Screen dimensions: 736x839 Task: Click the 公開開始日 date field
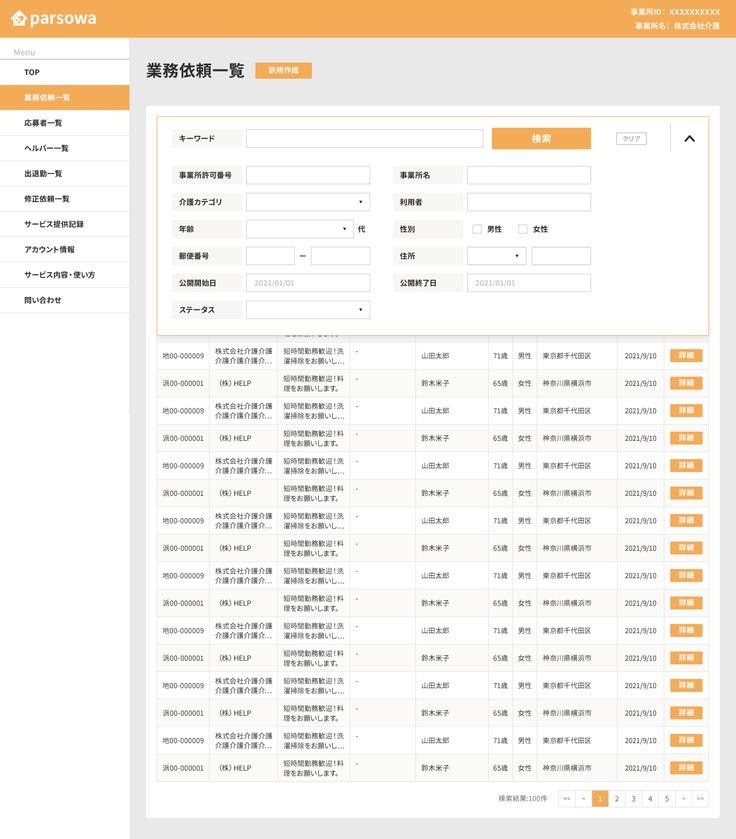(308, 283)
